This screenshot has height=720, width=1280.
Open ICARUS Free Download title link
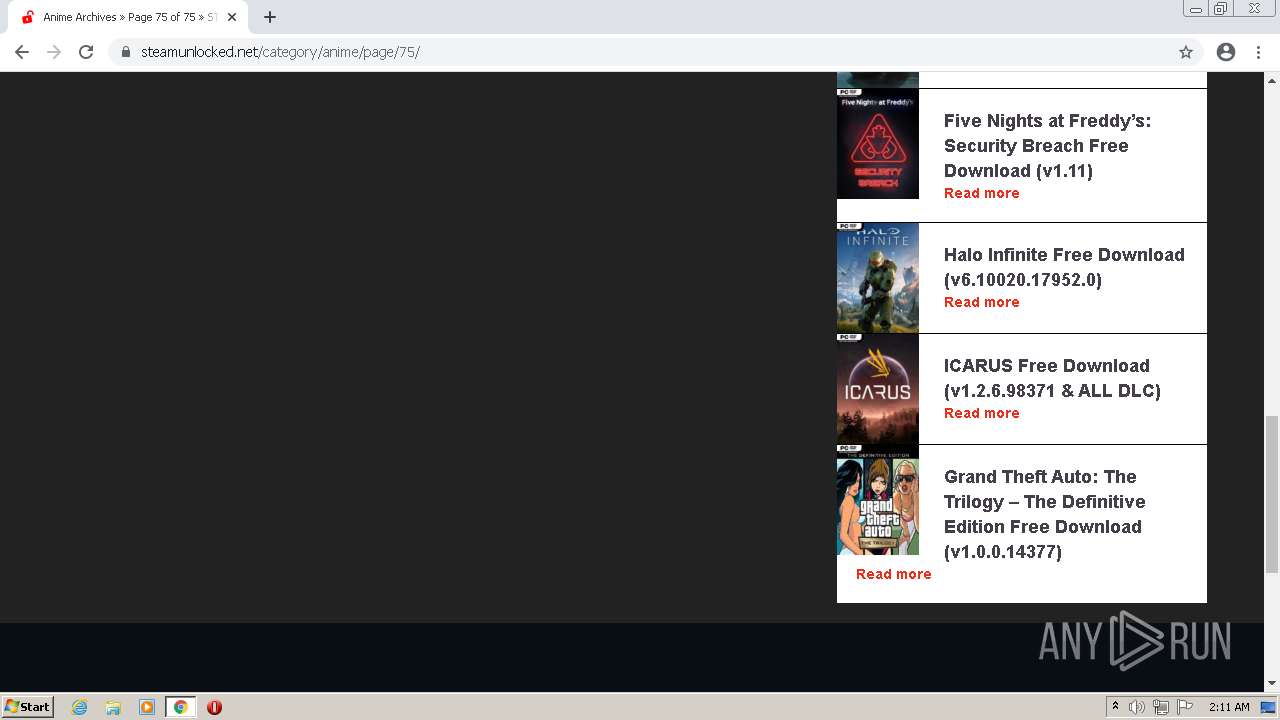[x=1052, y=378]
